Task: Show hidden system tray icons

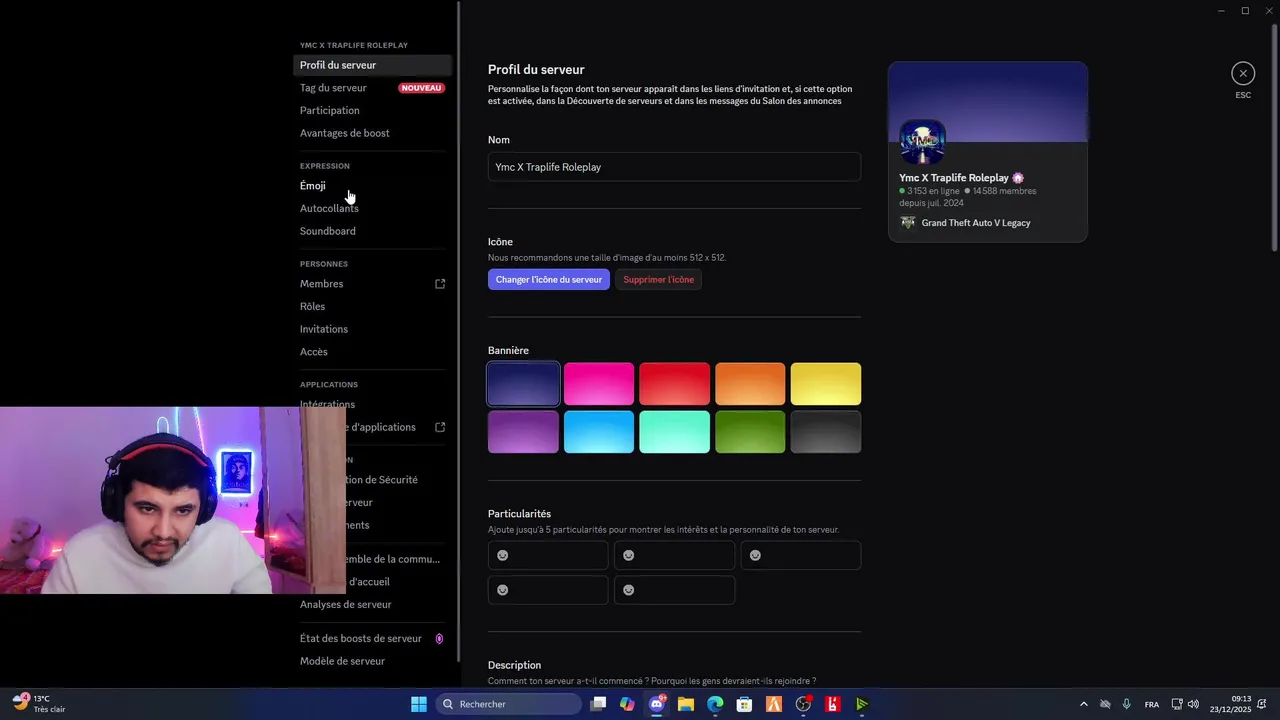Action: click(1083, 704)
